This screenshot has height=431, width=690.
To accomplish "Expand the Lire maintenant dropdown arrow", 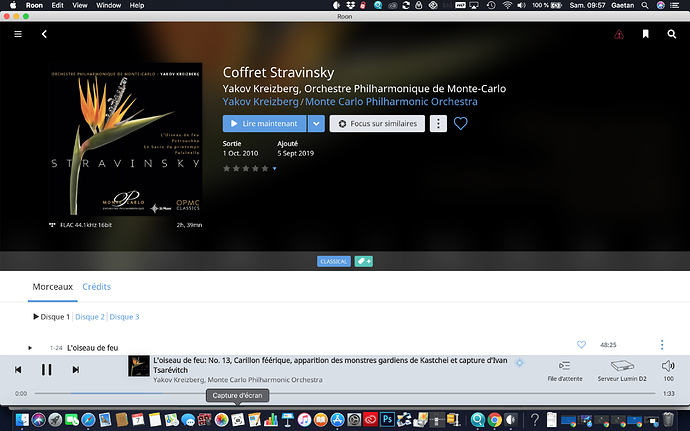I will point(316,124).
